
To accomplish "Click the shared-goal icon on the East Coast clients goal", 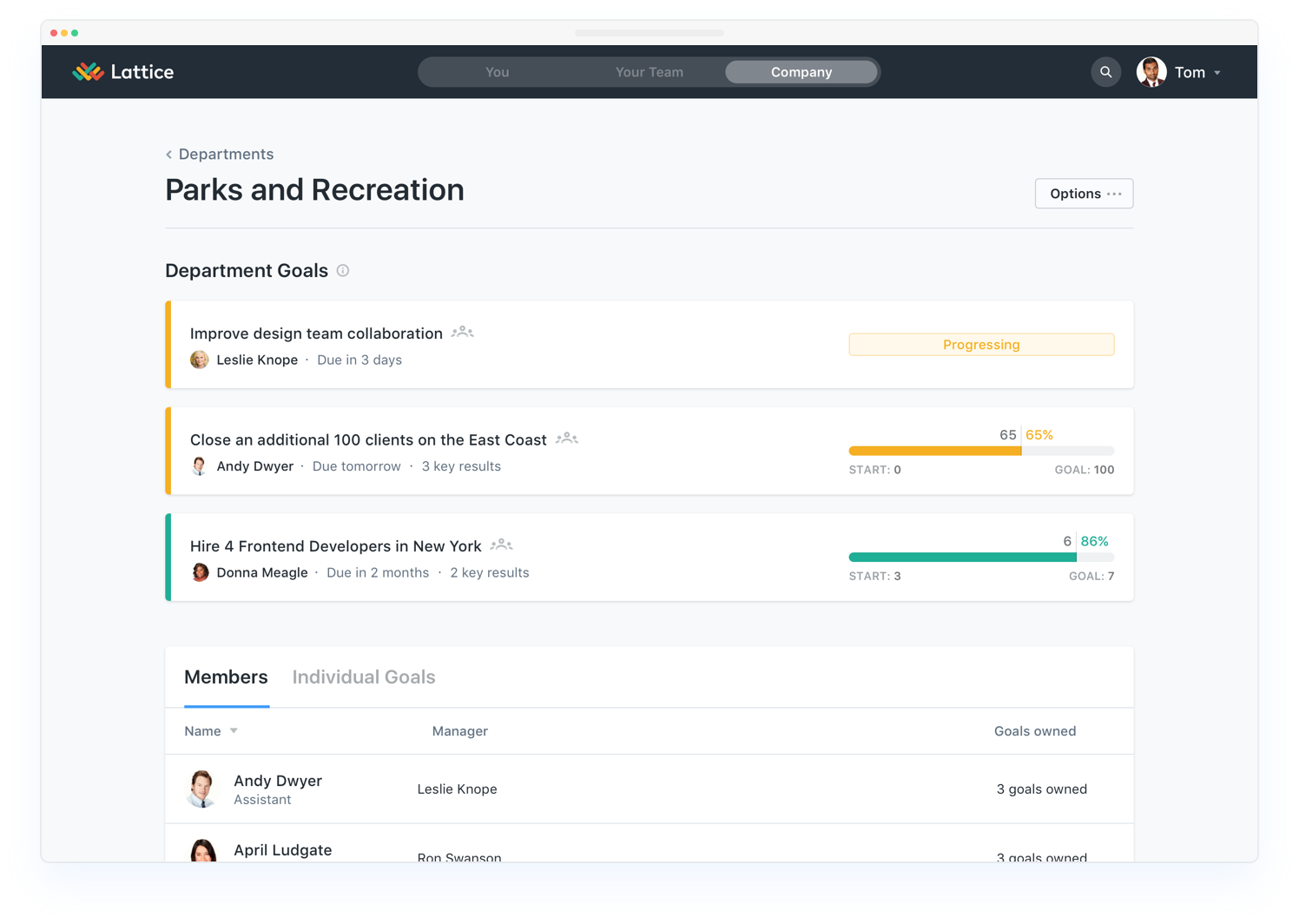I will [566, 439].
